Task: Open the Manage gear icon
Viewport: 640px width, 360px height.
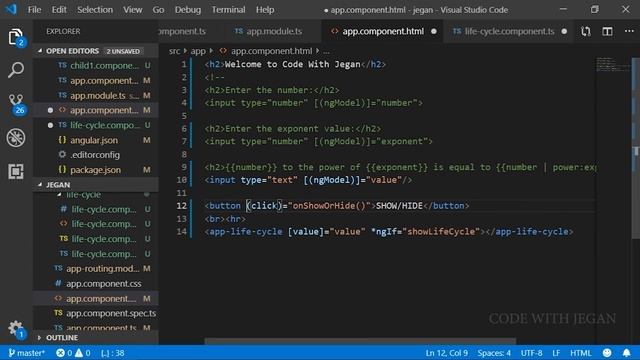Action: (x=16, y=329)
